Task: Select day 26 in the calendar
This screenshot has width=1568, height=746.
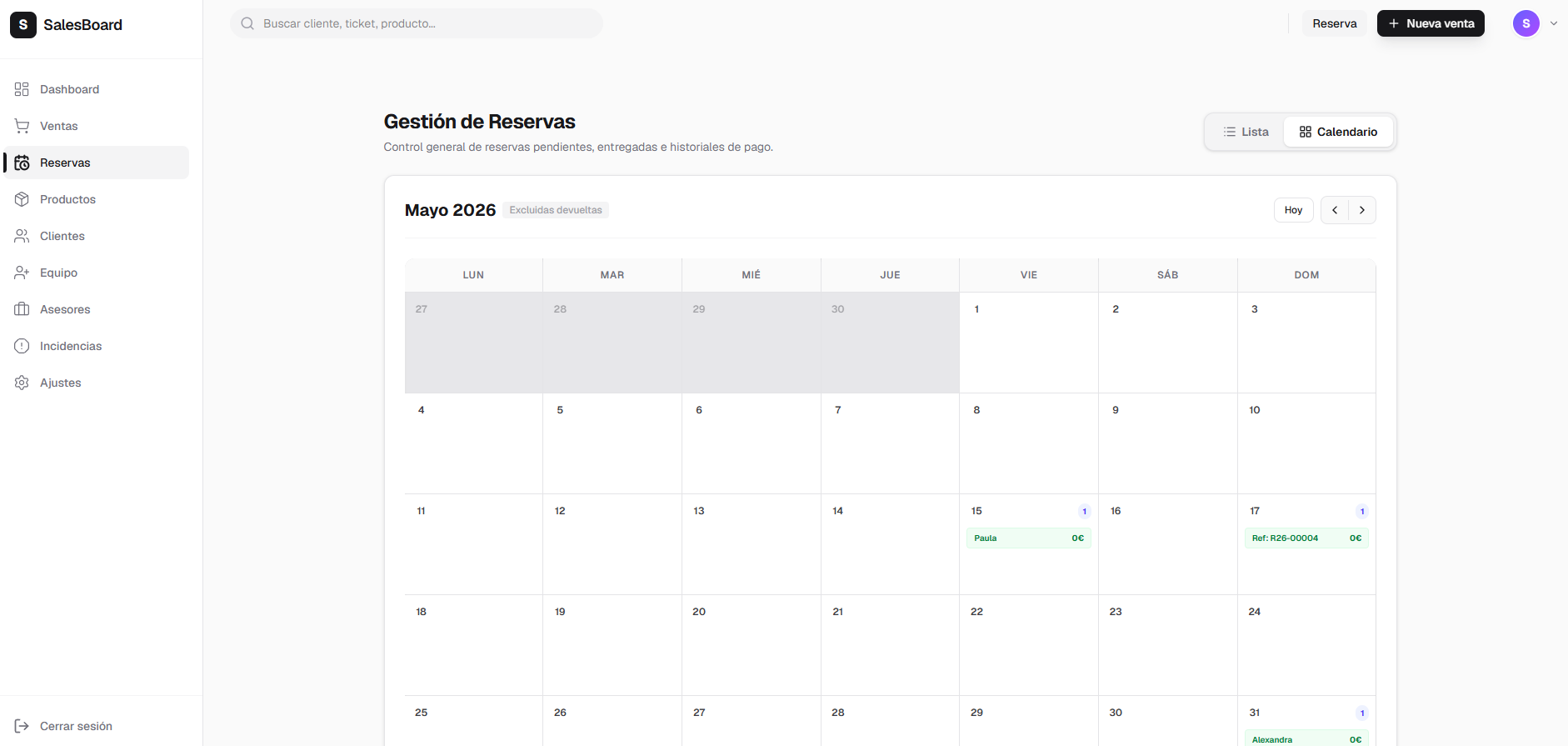Action: [612, 721]
